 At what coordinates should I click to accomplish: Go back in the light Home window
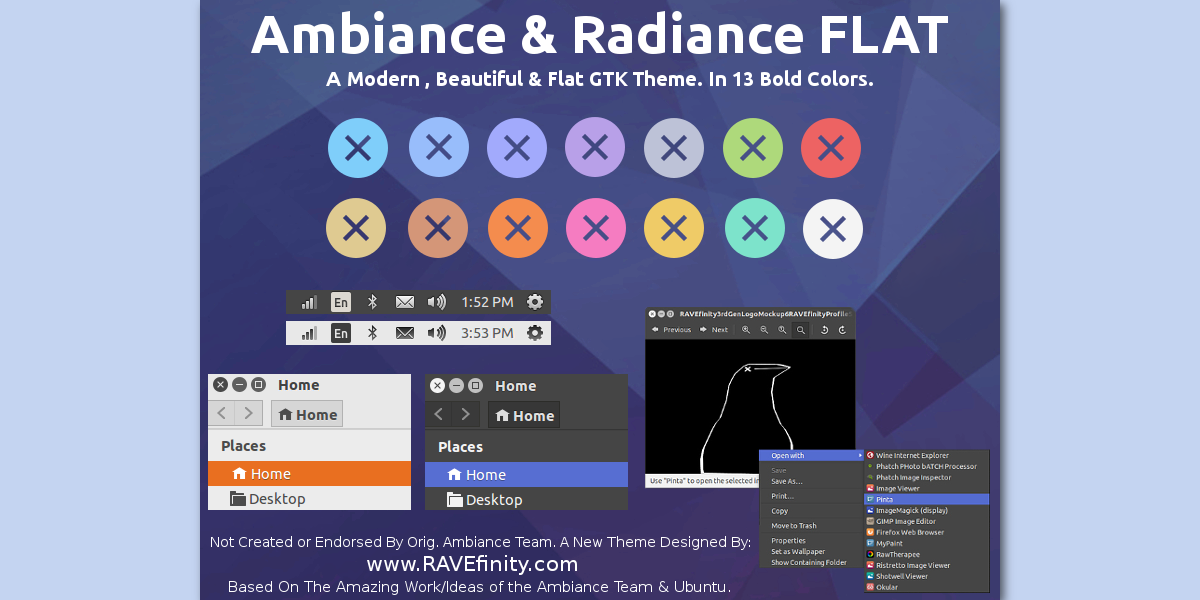click(222, 414)
